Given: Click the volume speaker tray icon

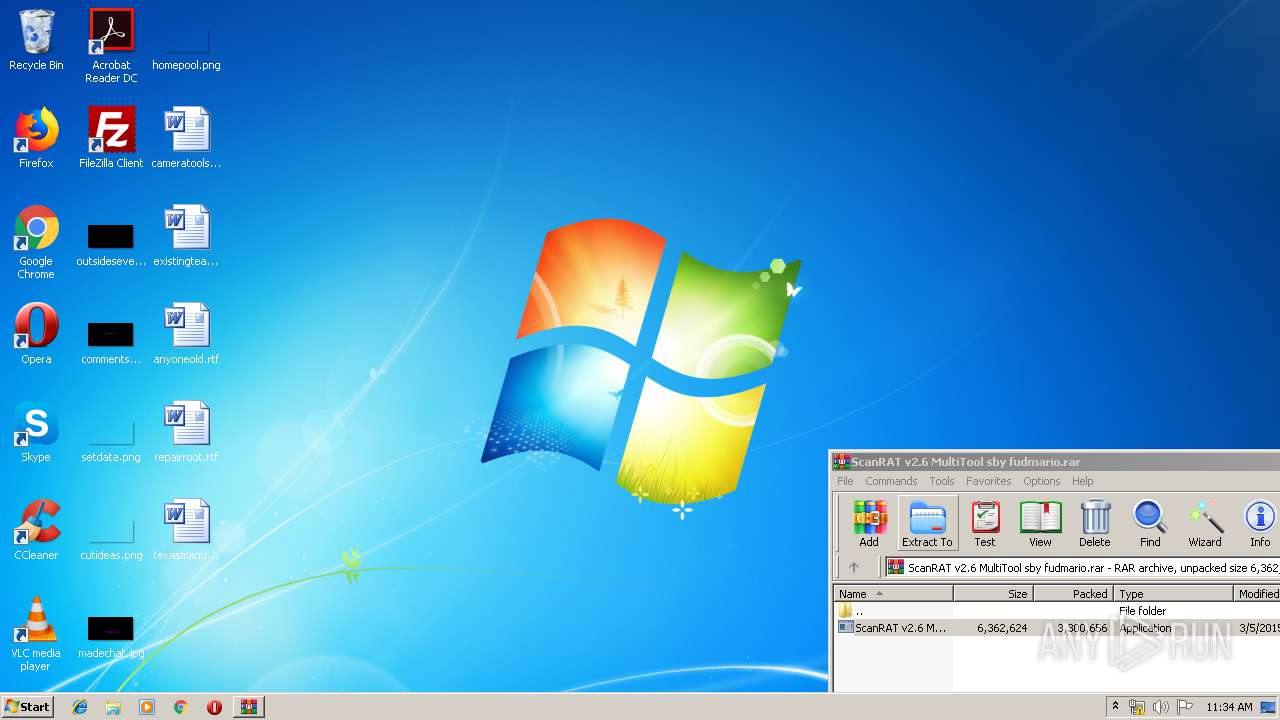Looking at the screenshot, I should coord(1161,707).
